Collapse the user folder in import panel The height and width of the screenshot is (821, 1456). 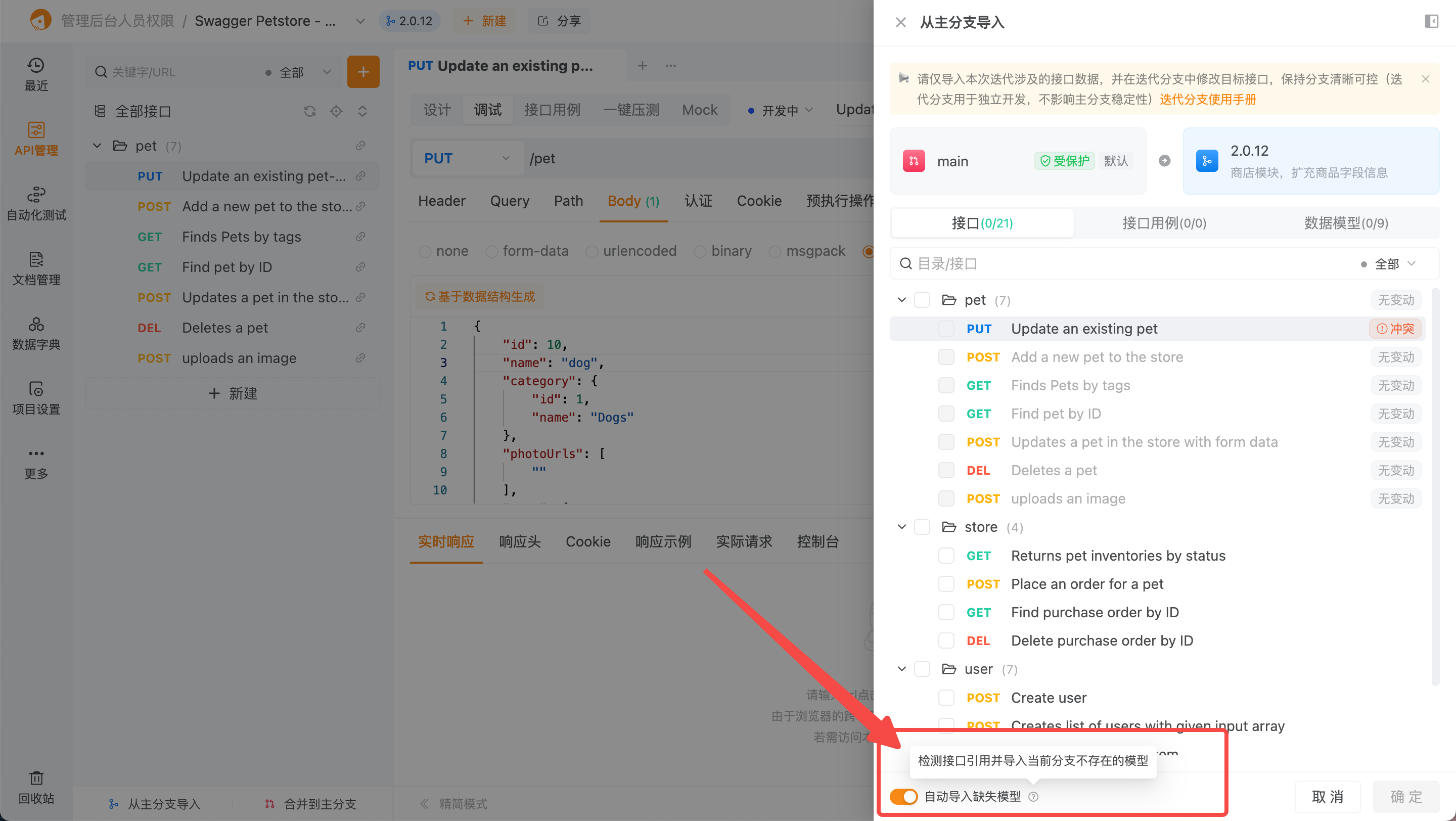coord(901,669)
